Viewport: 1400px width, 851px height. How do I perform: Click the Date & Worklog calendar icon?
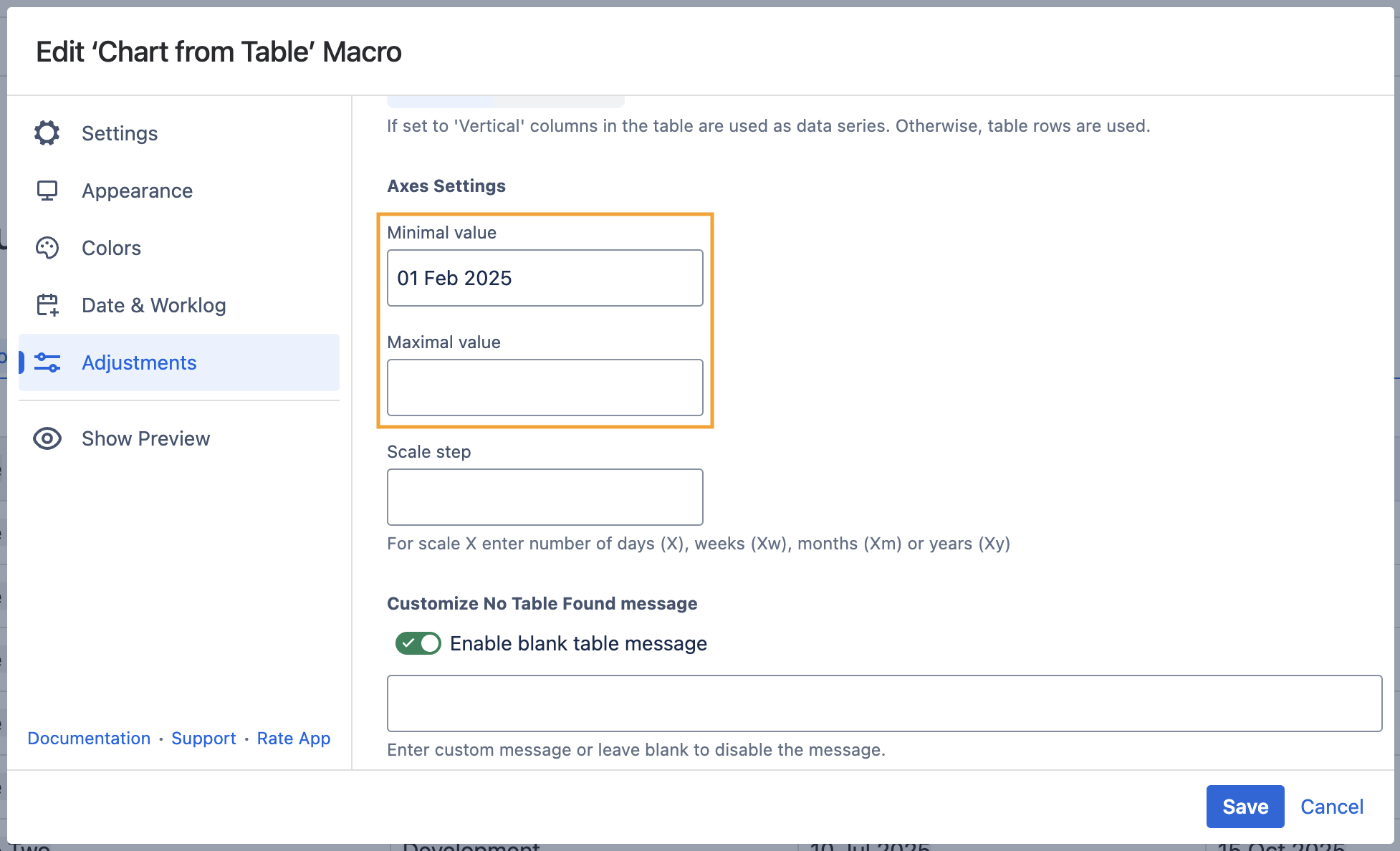click(47, 305)
